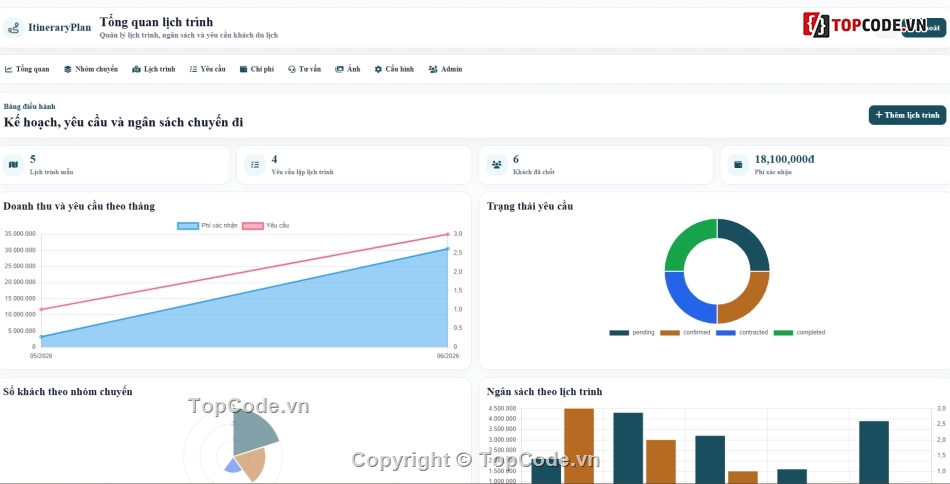Click the '35.000.000' axis value

(20, 234)
